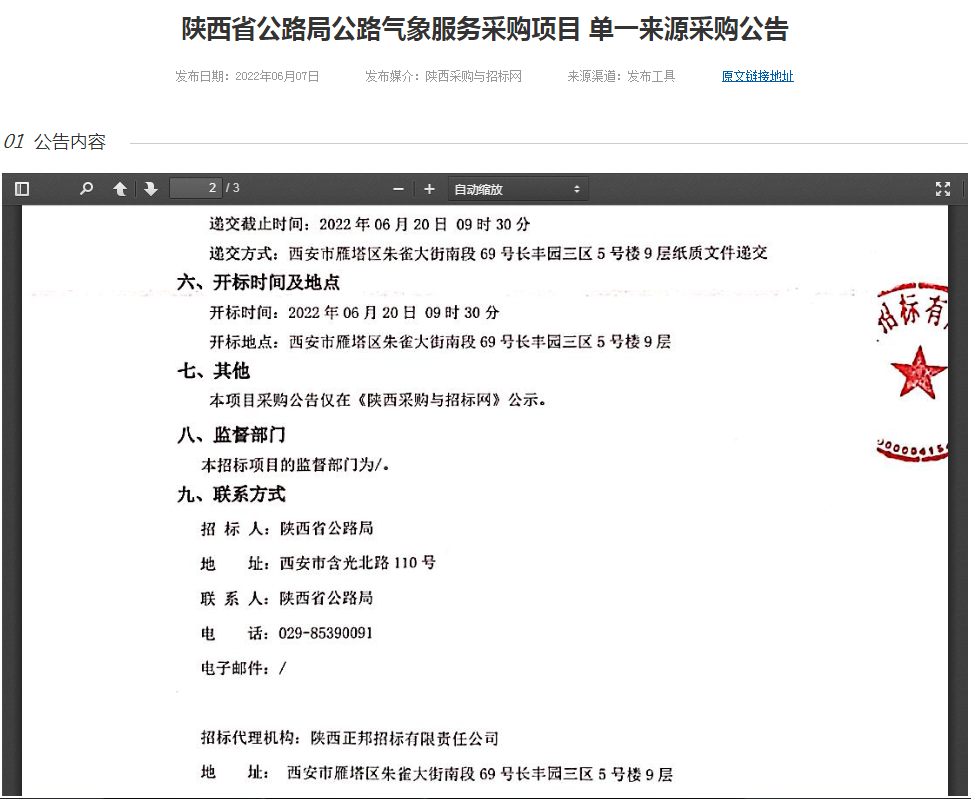Click the 01 公告内容 section header
This screenshot has width=971, height=799.
(55, 142)
